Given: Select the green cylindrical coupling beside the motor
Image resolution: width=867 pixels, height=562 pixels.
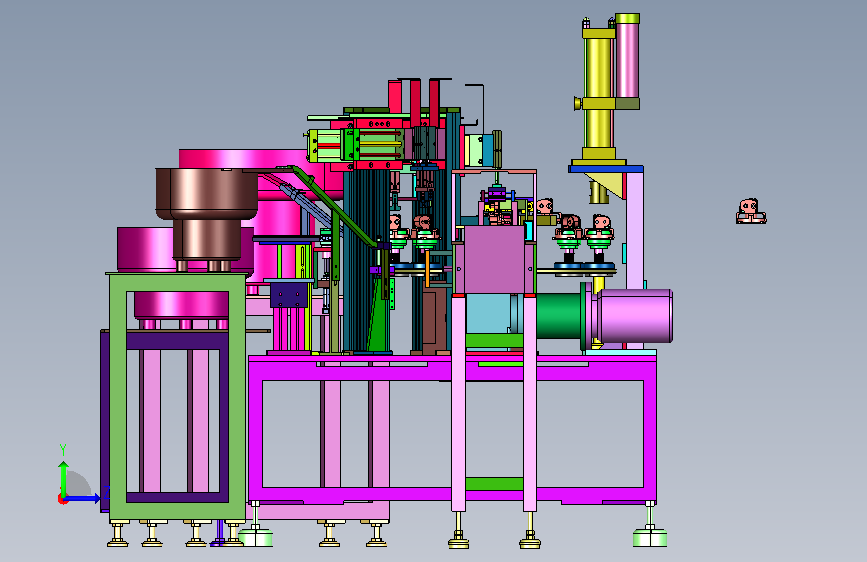Looking at the screenshot, I should [558, 316].
